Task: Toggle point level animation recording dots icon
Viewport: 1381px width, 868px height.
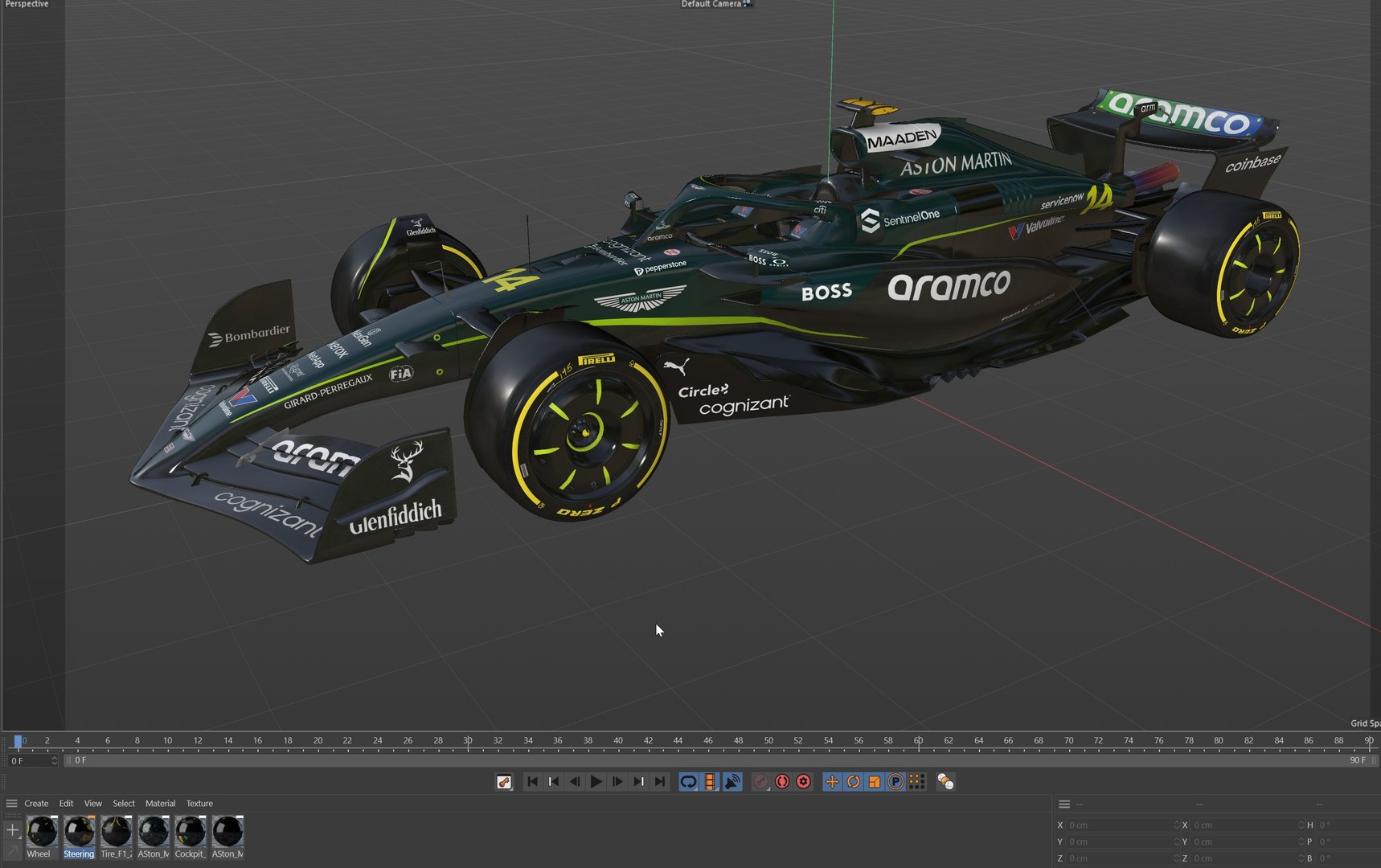Action: point(916,781)
